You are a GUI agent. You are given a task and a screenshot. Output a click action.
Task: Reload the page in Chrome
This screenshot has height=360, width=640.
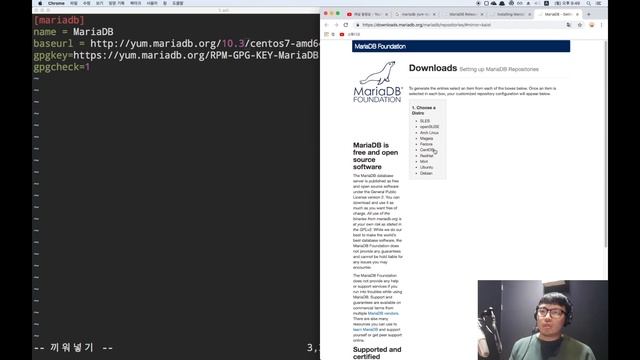tap(346, 25)
